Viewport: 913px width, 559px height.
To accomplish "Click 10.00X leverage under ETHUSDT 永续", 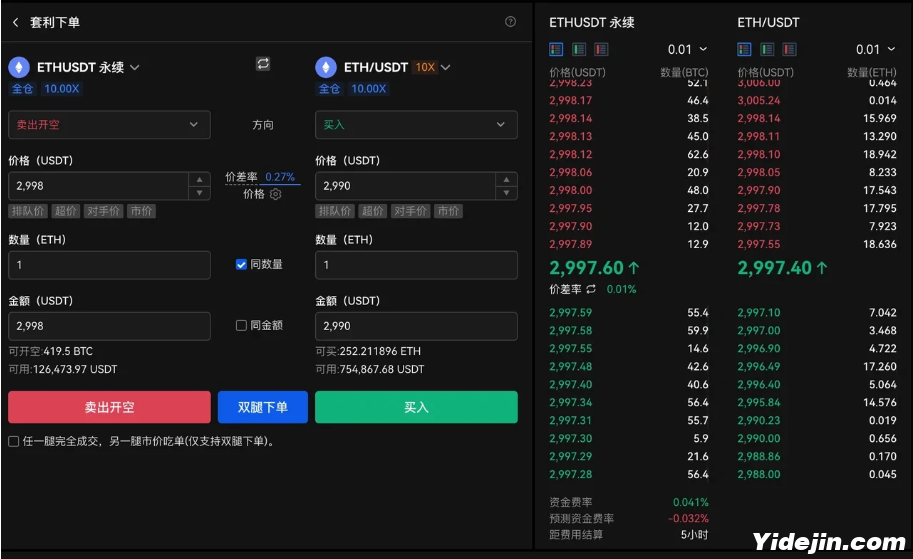I will [x=62, y=89].
